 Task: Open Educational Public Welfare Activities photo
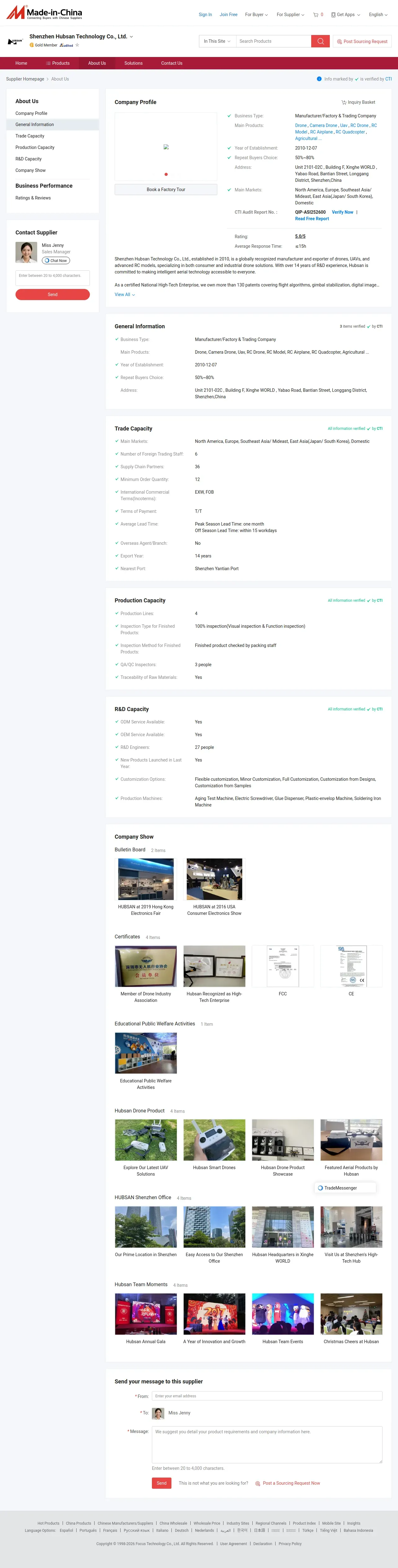coord(146,1053)
